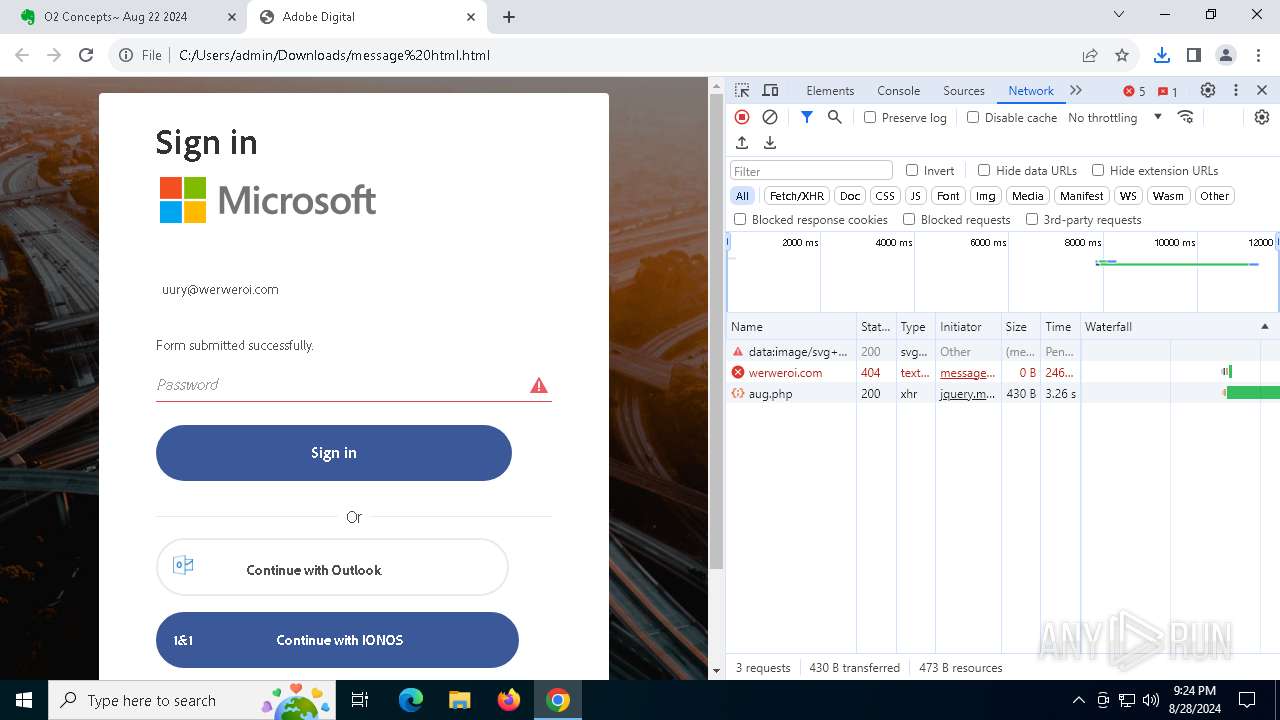Bookmark this page with star icon
1280x720 pixels.
[x=1122, y=55]
